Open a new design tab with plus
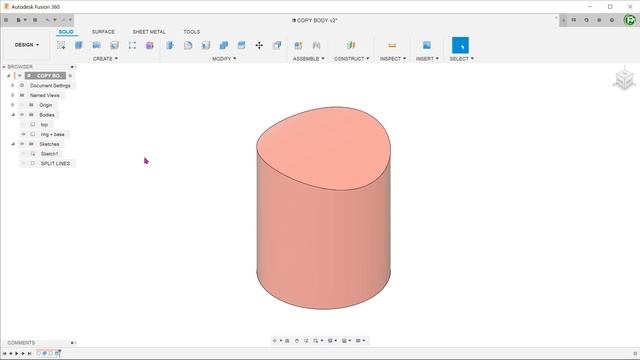The width and height of the screenshot is (640, 360). tap(564, 20)
